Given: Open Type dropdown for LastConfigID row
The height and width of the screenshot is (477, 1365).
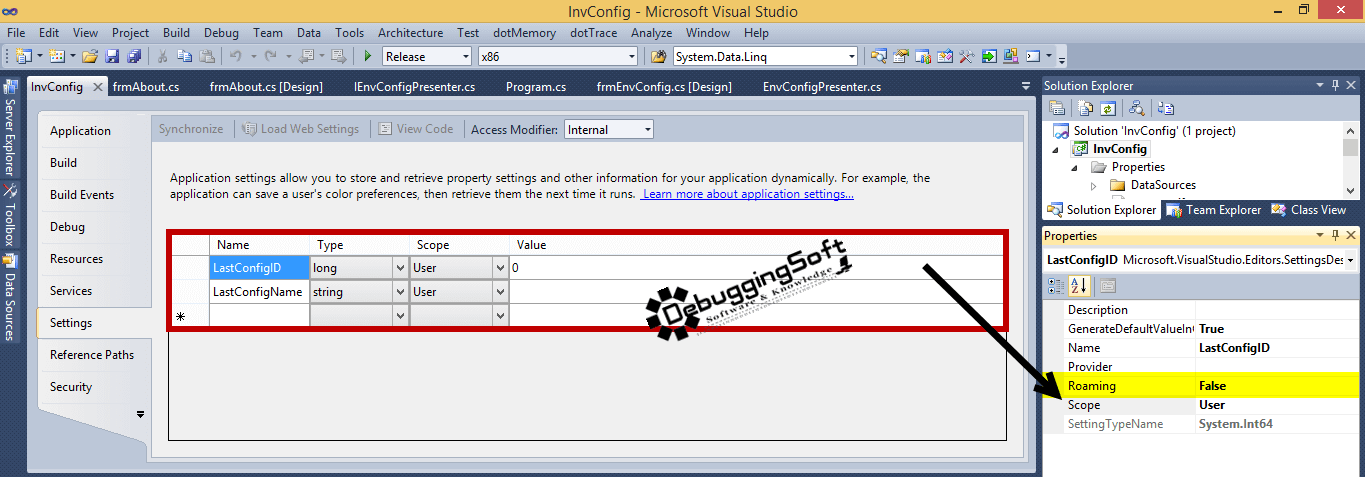Looking at the screenshot, I should coord(400,268).
